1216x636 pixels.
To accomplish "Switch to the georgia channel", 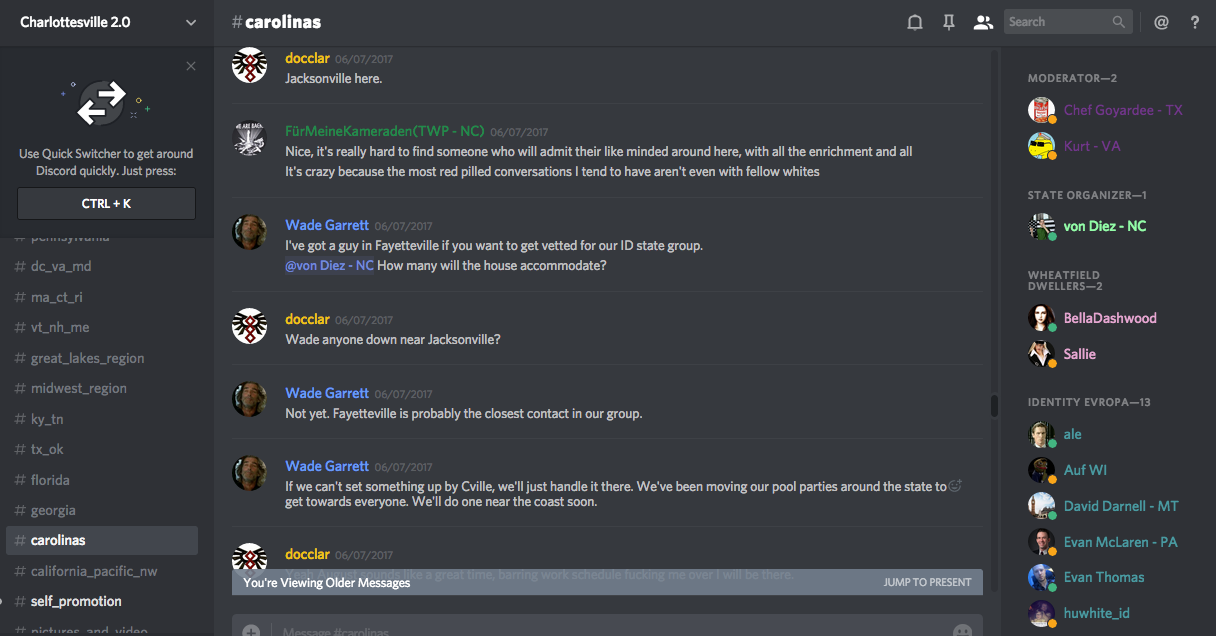I will pos(53,510).
